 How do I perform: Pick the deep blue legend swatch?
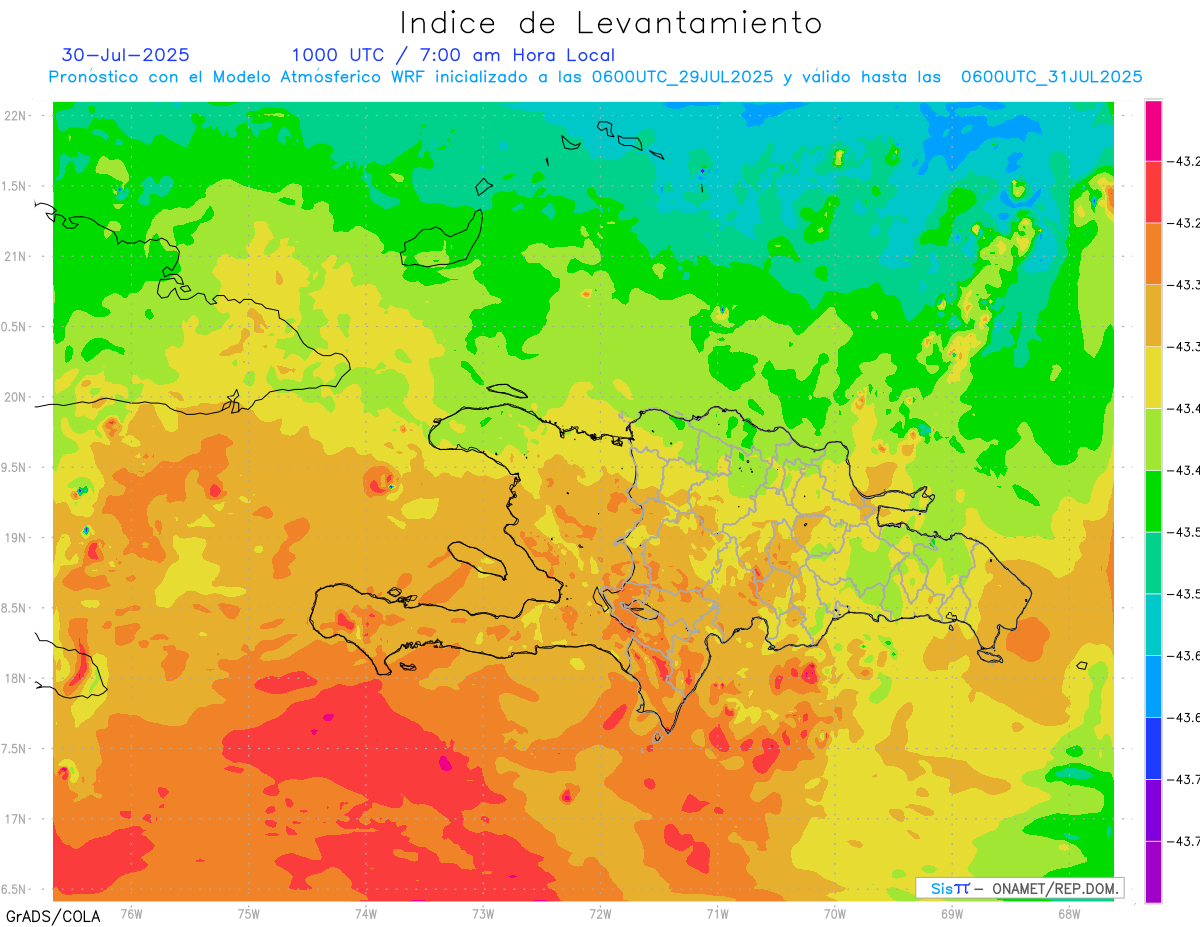coord(1153,748)
